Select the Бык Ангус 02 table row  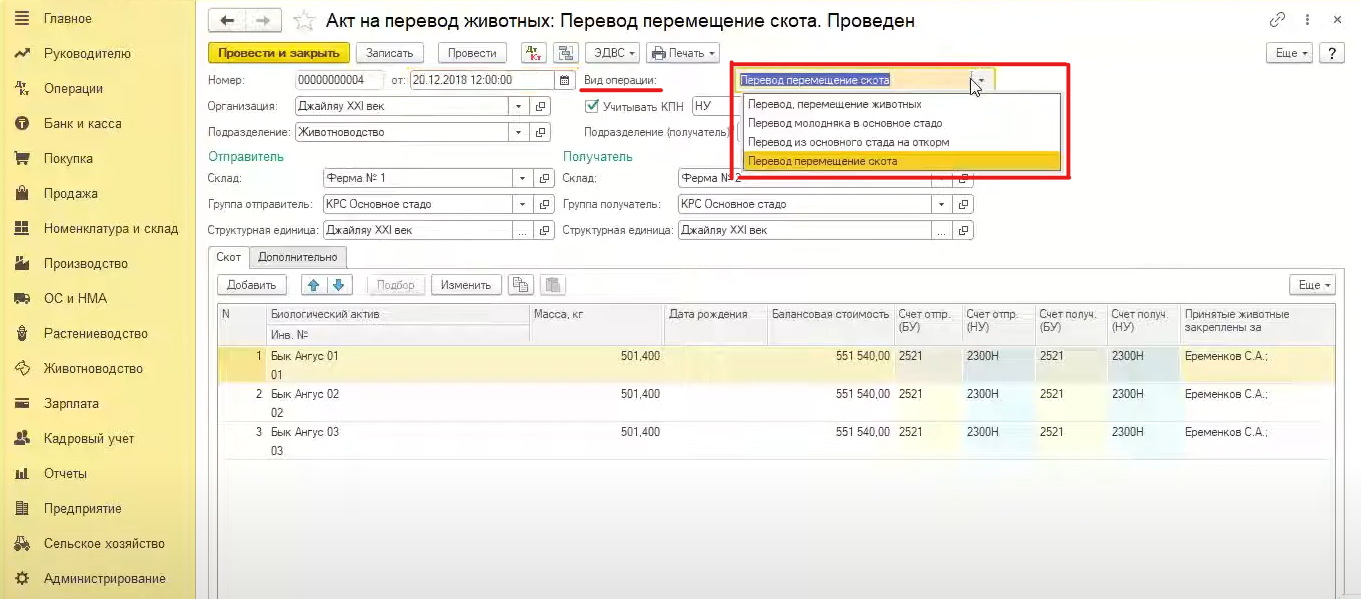(305, 394)
